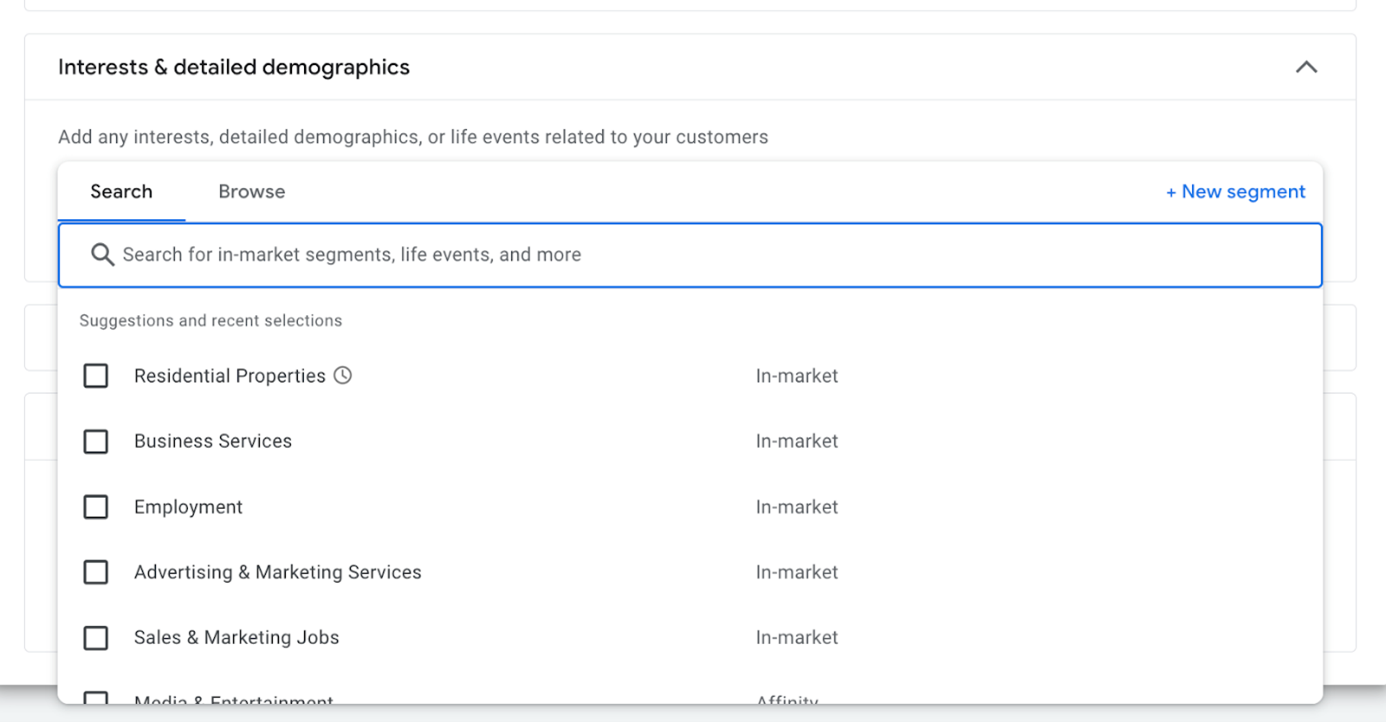
Task: Choose the Employment segment label text
Action: click(188, 507)
